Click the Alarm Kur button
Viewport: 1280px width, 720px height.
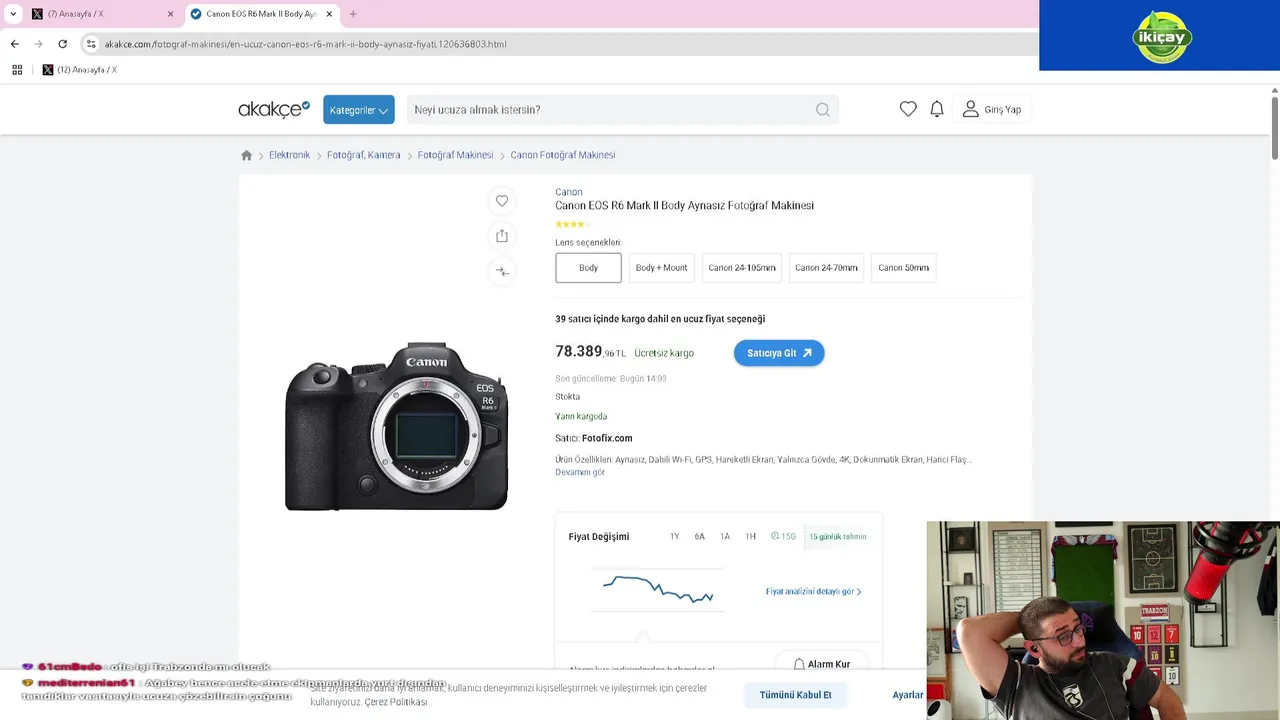tap(821, 664)
